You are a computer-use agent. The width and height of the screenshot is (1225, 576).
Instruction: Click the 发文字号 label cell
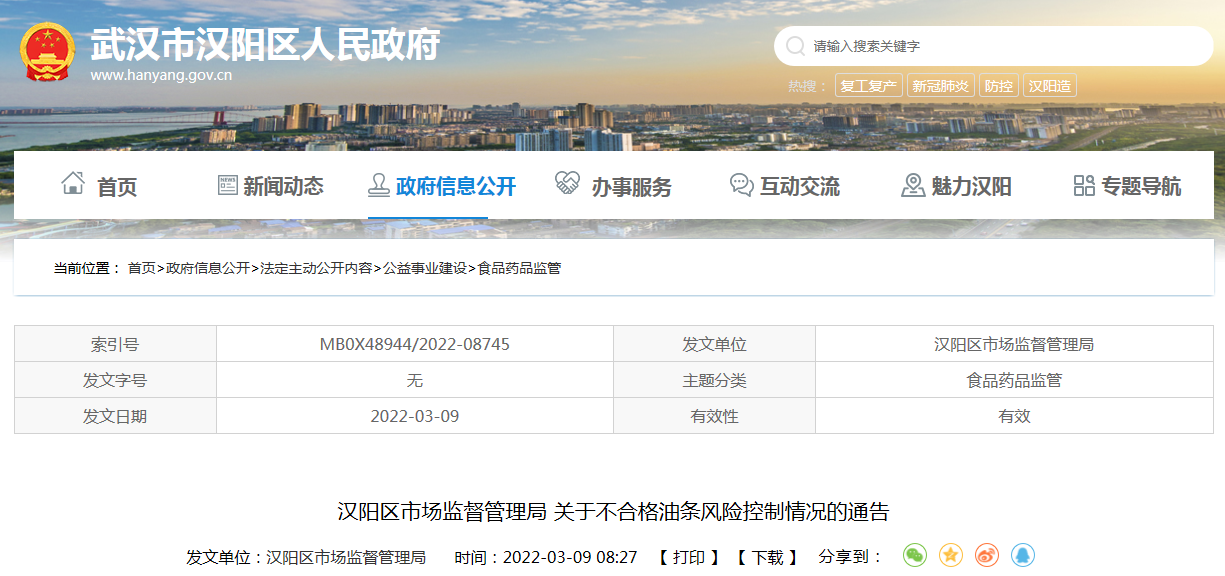[x=115, y=380]
